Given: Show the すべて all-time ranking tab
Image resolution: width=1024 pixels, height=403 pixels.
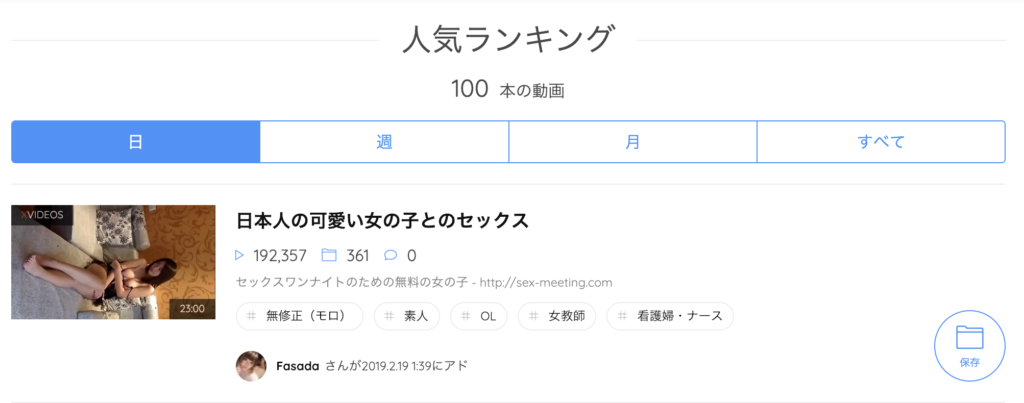Looking at the screenshot, I should (x=881, y=142).
